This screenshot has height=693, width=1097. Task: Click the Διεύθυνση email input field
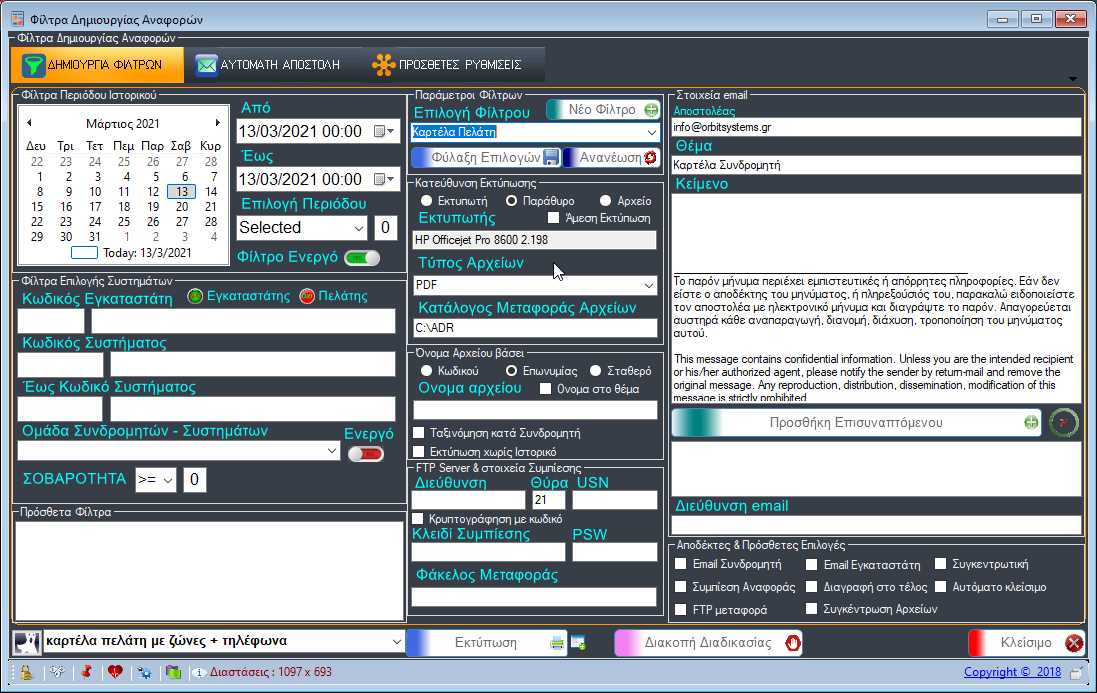click(876, 525)
